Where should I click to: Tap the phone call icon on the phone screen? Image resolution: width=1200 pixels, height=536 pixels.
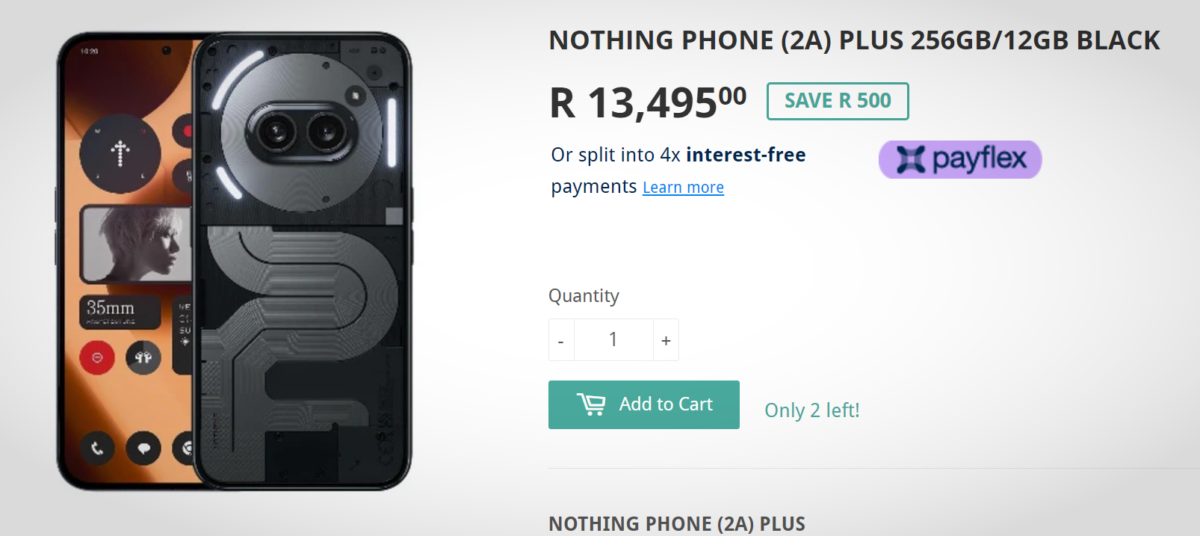pyautogui.click(x=98, y=449)
